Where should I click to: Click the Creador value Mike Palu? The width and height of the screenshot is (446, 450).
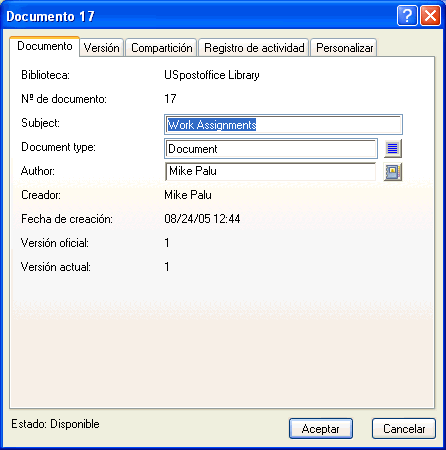pos(188,195)
